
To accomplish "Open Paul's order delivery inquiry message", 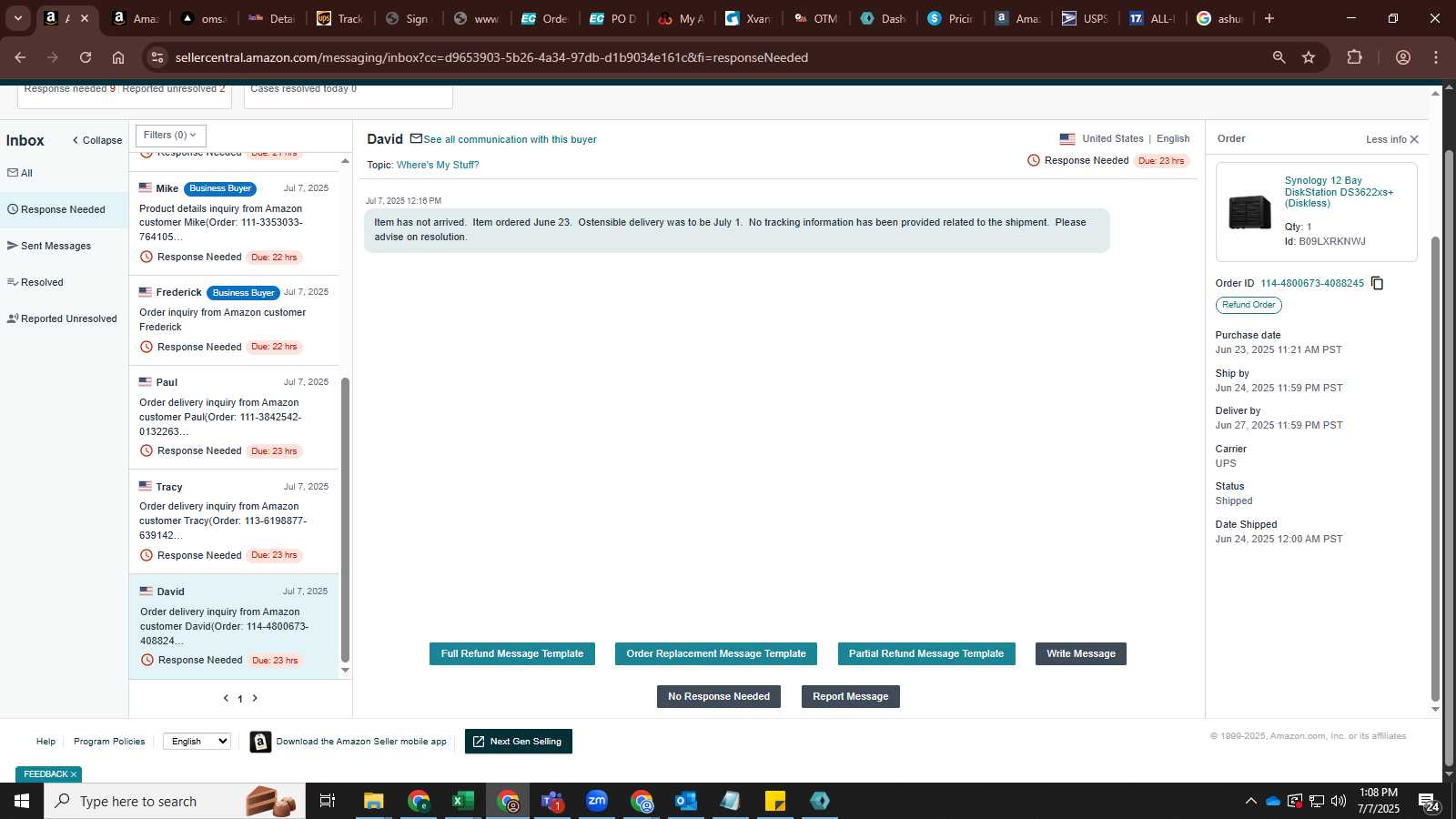I will 234,418.
